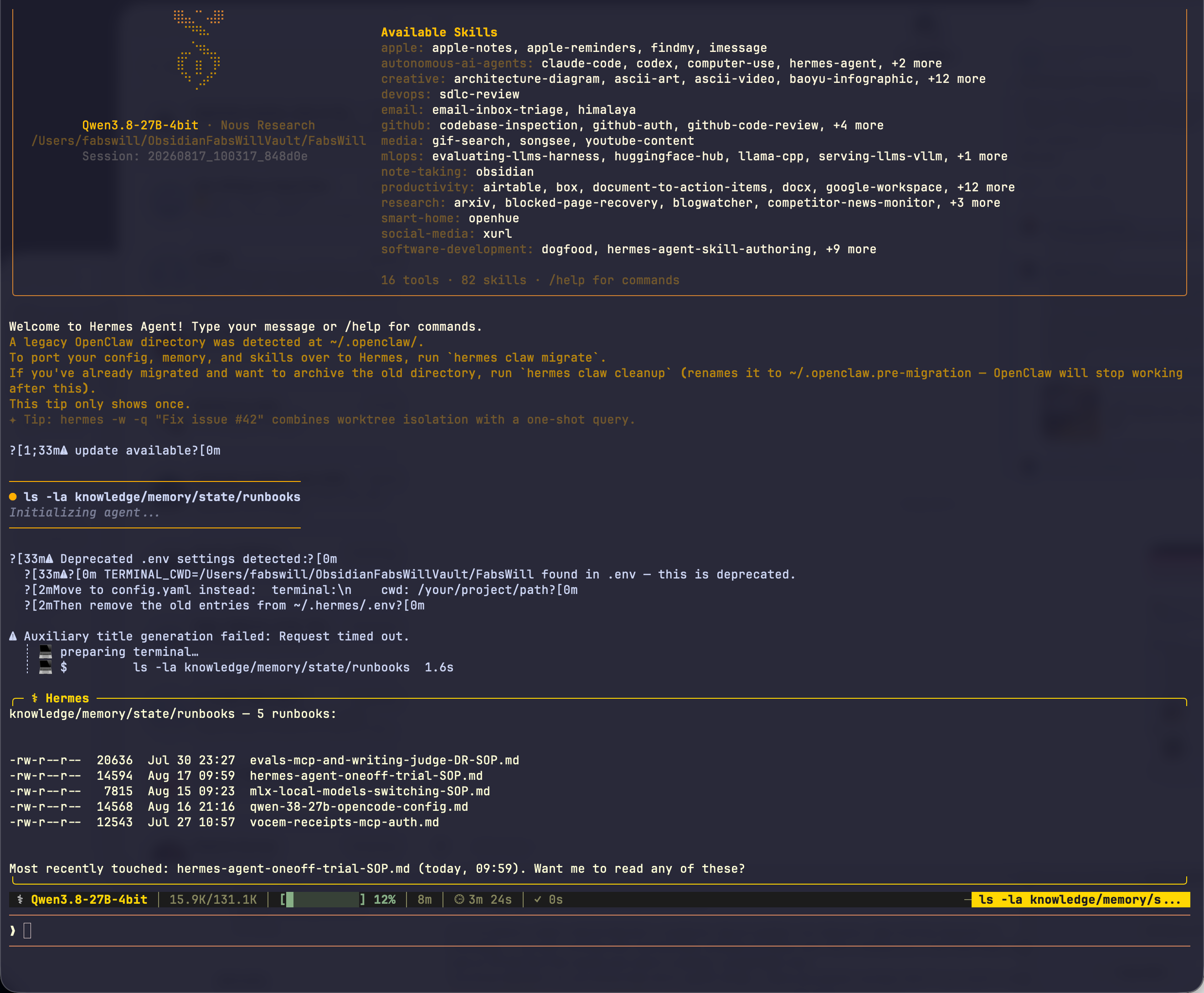Click the 'himalaya' skill name
Image resolution: width=1204 pixels, height=993 pixels.
click(607, 109)
